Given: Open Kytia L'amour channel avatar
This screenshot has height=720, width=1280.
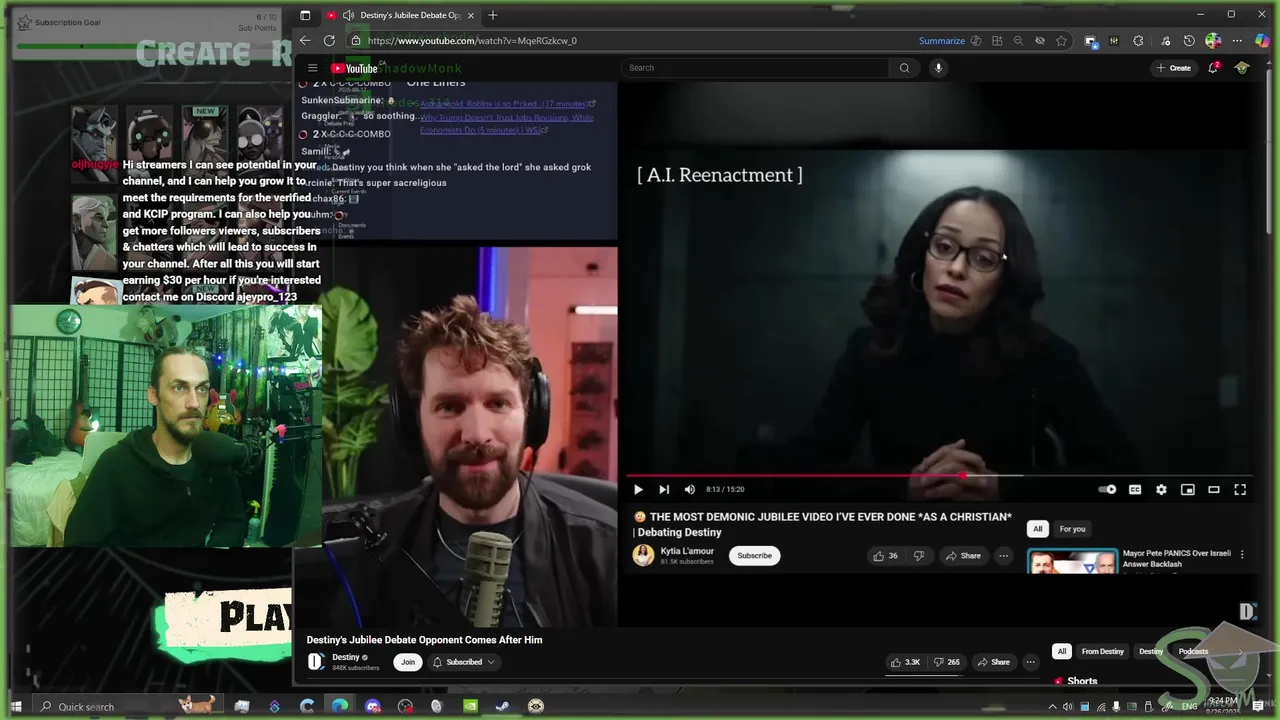Looking at the screenshot, I should (x=643, y=556).
